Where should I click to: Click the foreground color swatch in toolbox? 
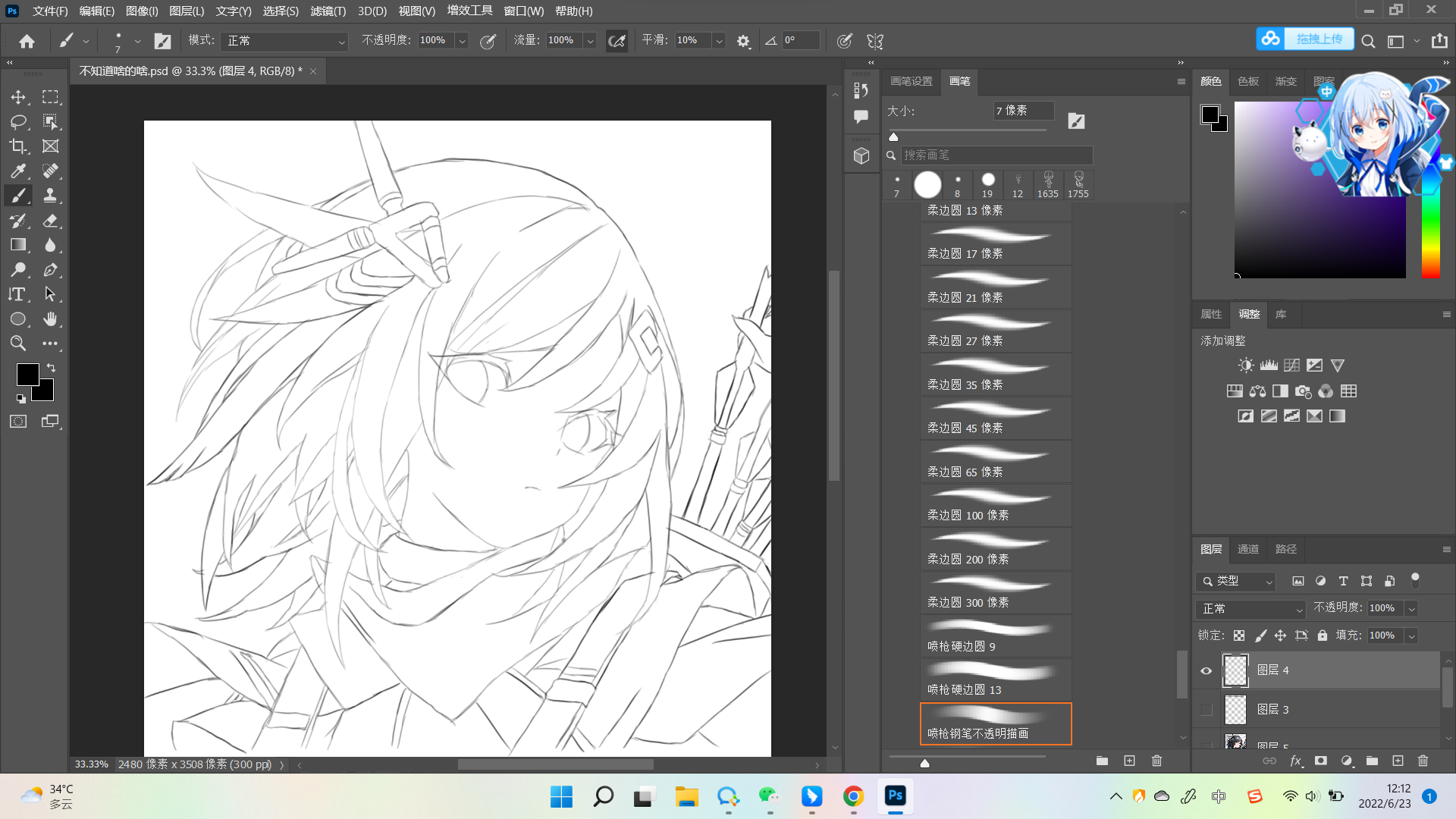(27, 374)
